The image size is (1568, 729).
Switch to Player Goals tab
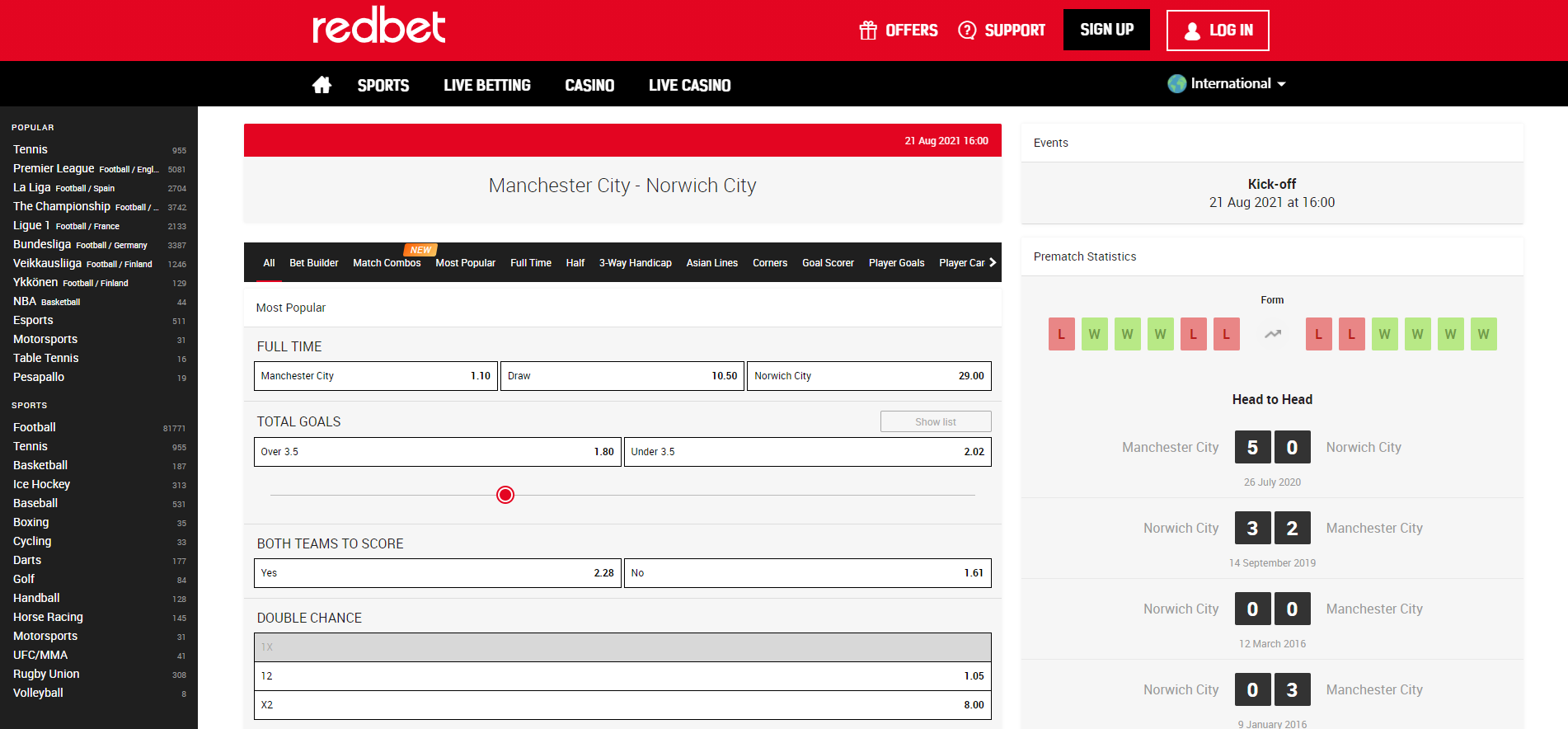coord(897,263)
